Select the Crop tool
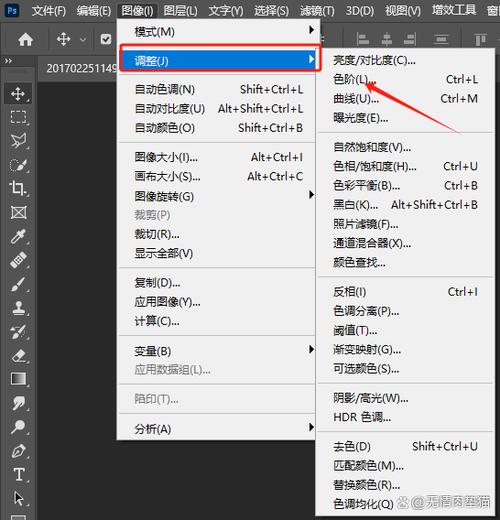This screenshot has width=500, height=520. 18,188
